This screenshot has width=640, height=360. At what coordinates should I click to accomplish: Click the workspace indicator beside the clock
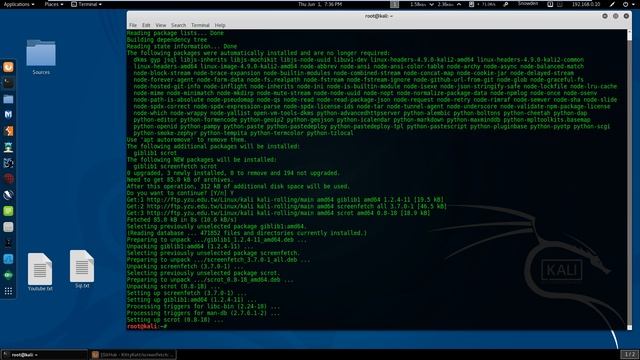[394, 4]
